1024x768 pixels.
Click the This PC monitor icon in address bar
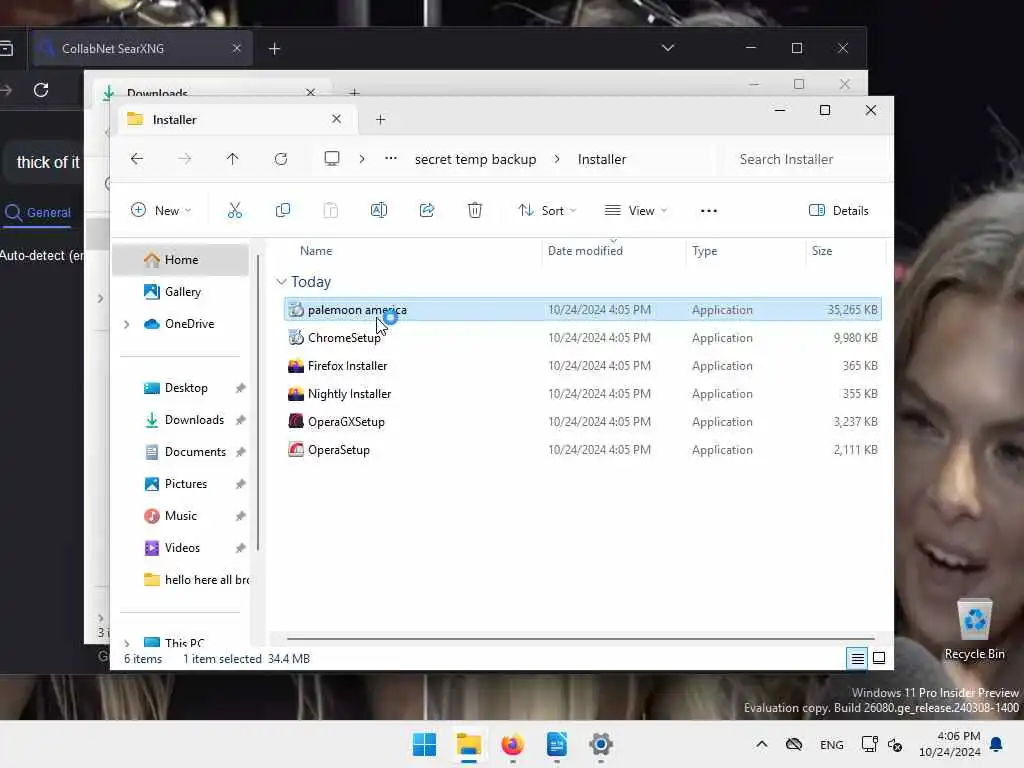click(x=332, y=159)
